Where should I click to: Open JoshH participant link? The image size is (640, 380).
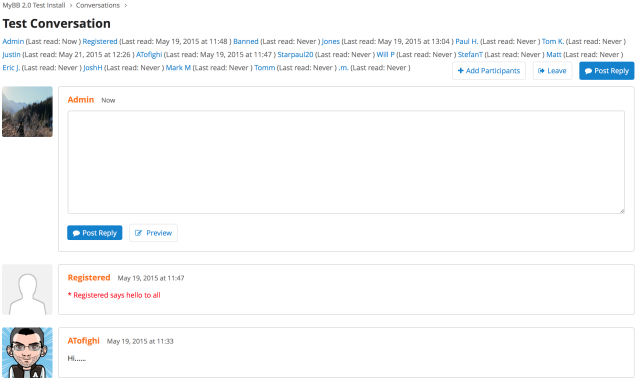pyautogui.click(x=93, y=67)
